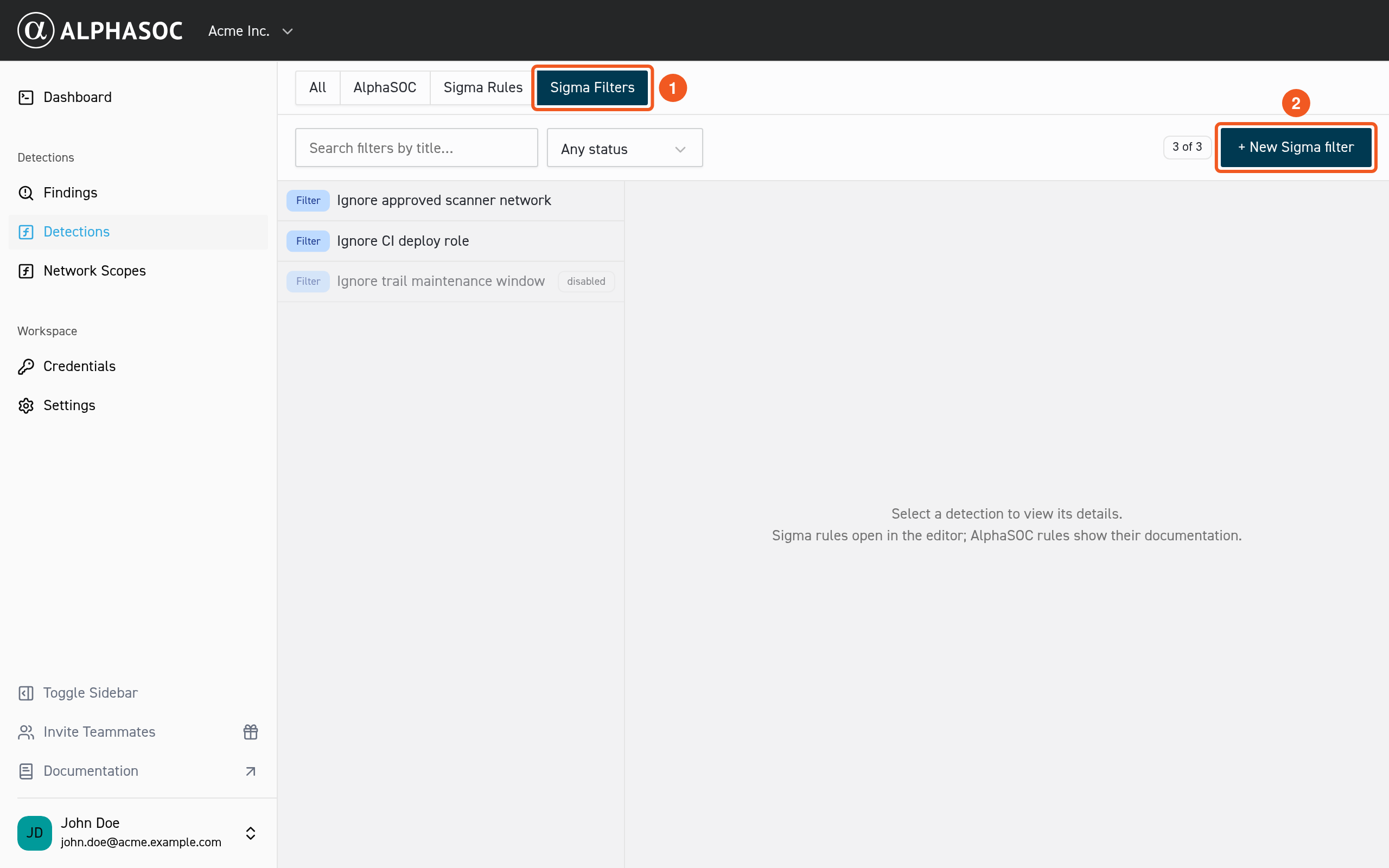Click john.doe@acme.example.com email text
This screenshot has height=868, width=1389.
click(x=141, y=842)
